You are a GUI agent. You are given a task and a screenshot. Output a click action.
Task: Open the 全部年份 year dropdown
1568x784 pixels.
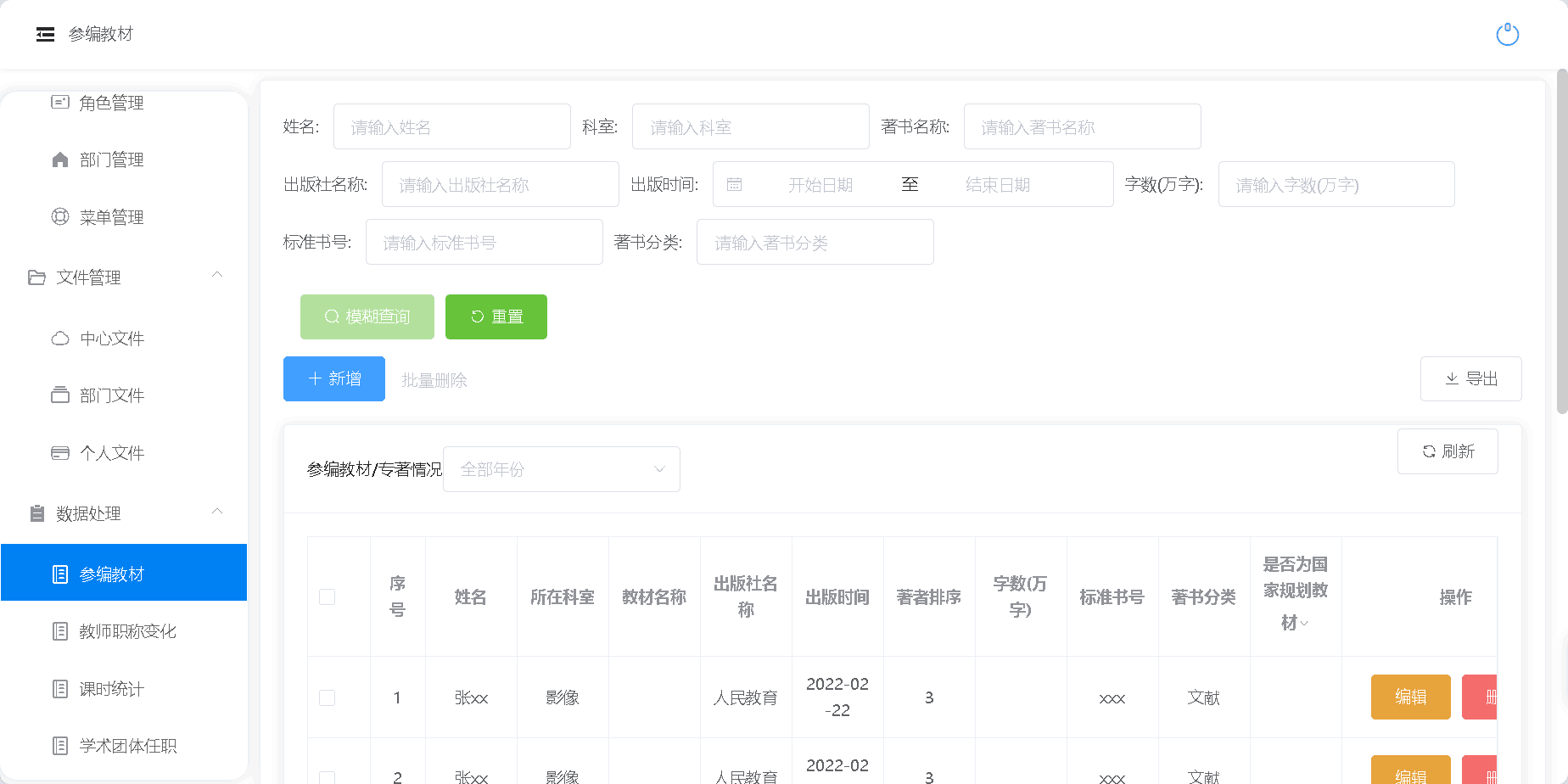coord(561,469)
